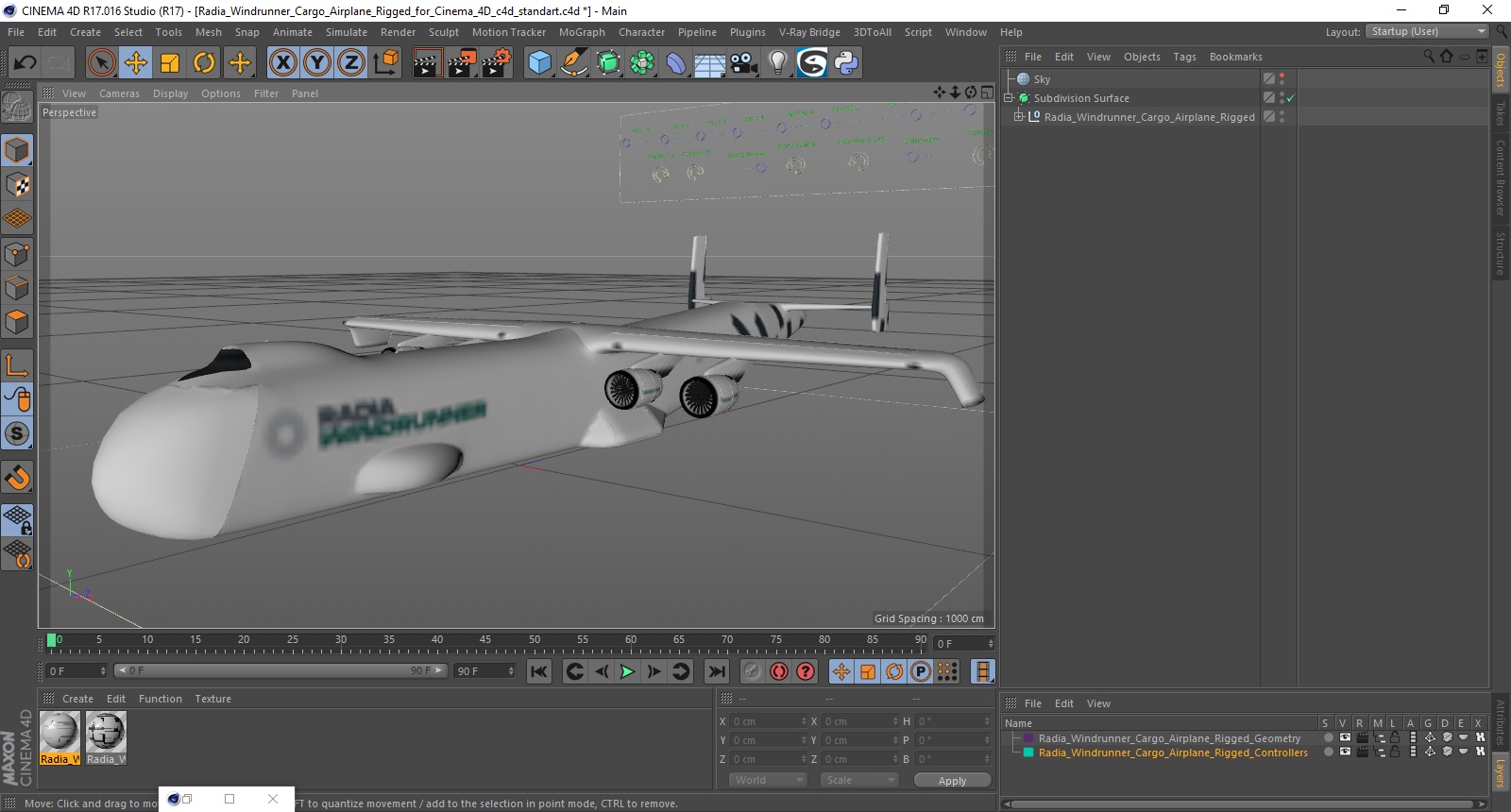Open Material manager Texture menu
The width and height of the screenshot is (1511, 812).
tap(213, 699)
